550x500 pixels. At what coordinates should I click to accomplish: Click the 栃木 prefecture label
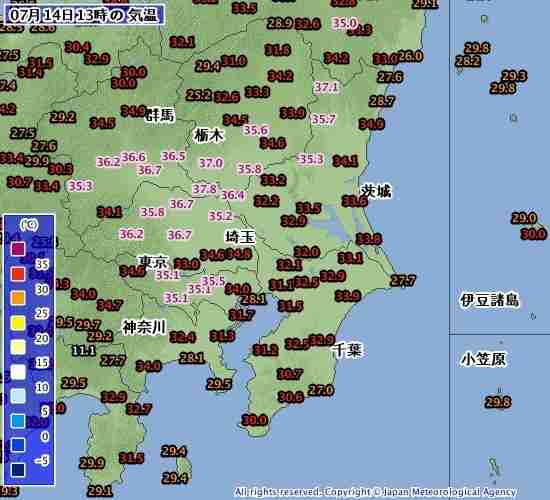point(208,135)
